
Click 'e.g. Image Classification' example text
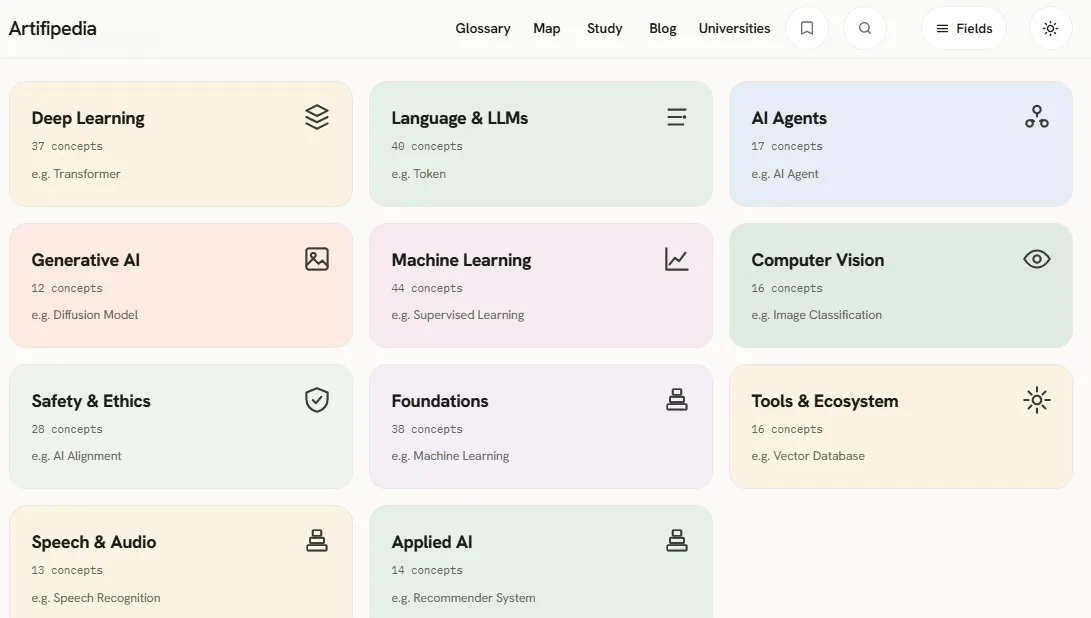pyautogui.click(x=817, y=315)
